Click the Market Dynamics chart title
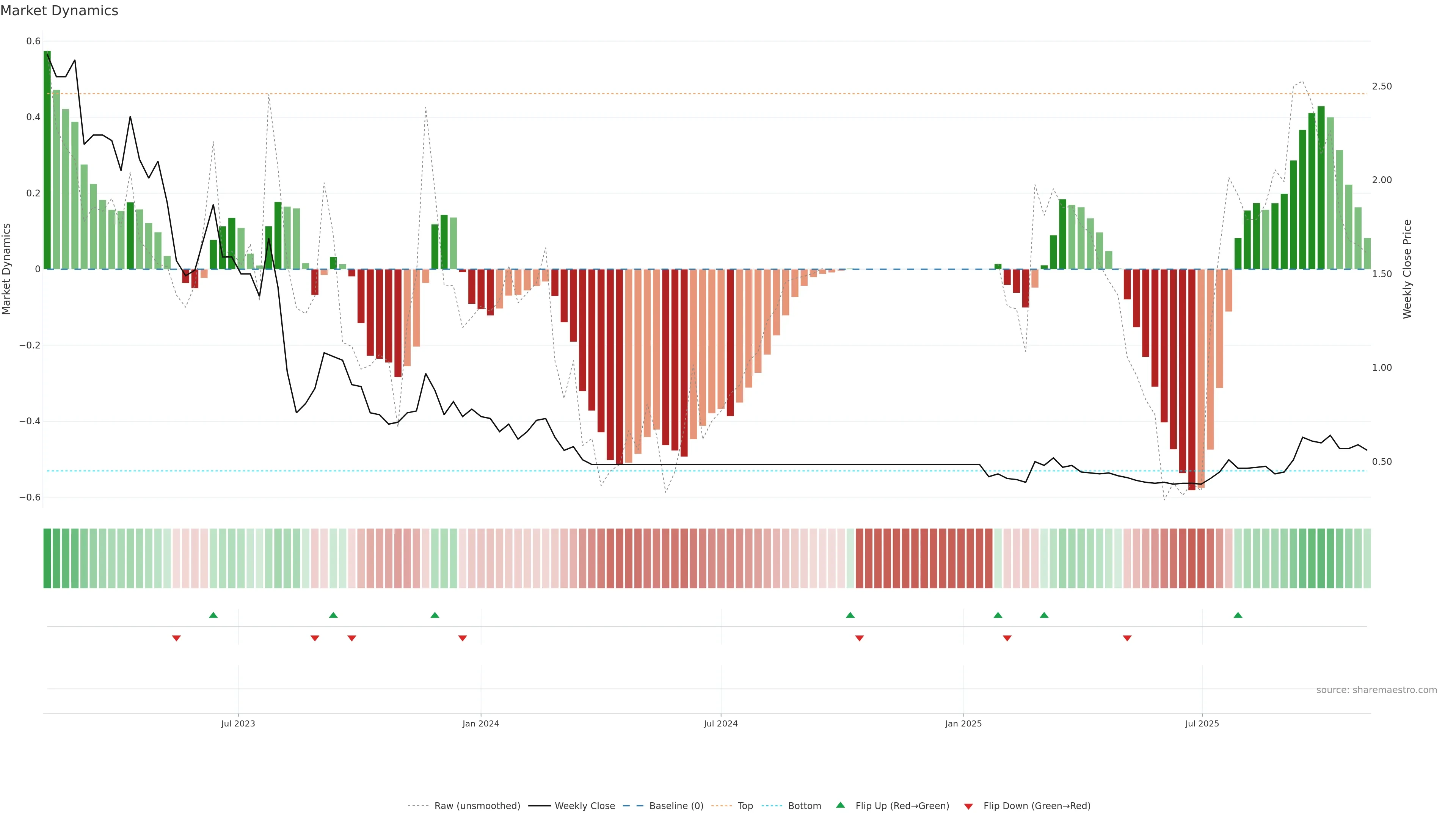 [60, 11]
